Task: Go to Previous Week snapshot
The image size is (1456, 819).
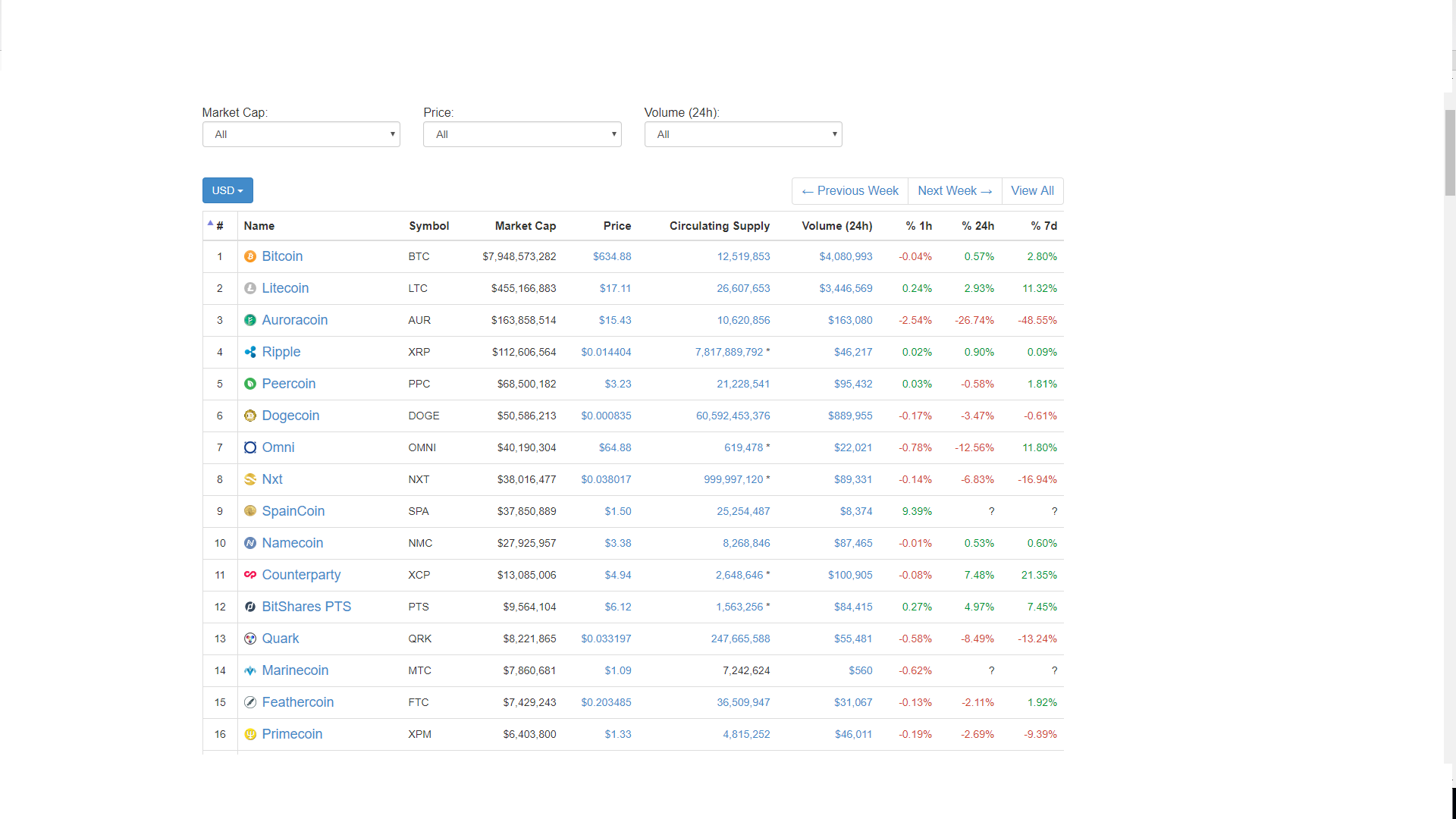Action: click(x=850, y=191)
